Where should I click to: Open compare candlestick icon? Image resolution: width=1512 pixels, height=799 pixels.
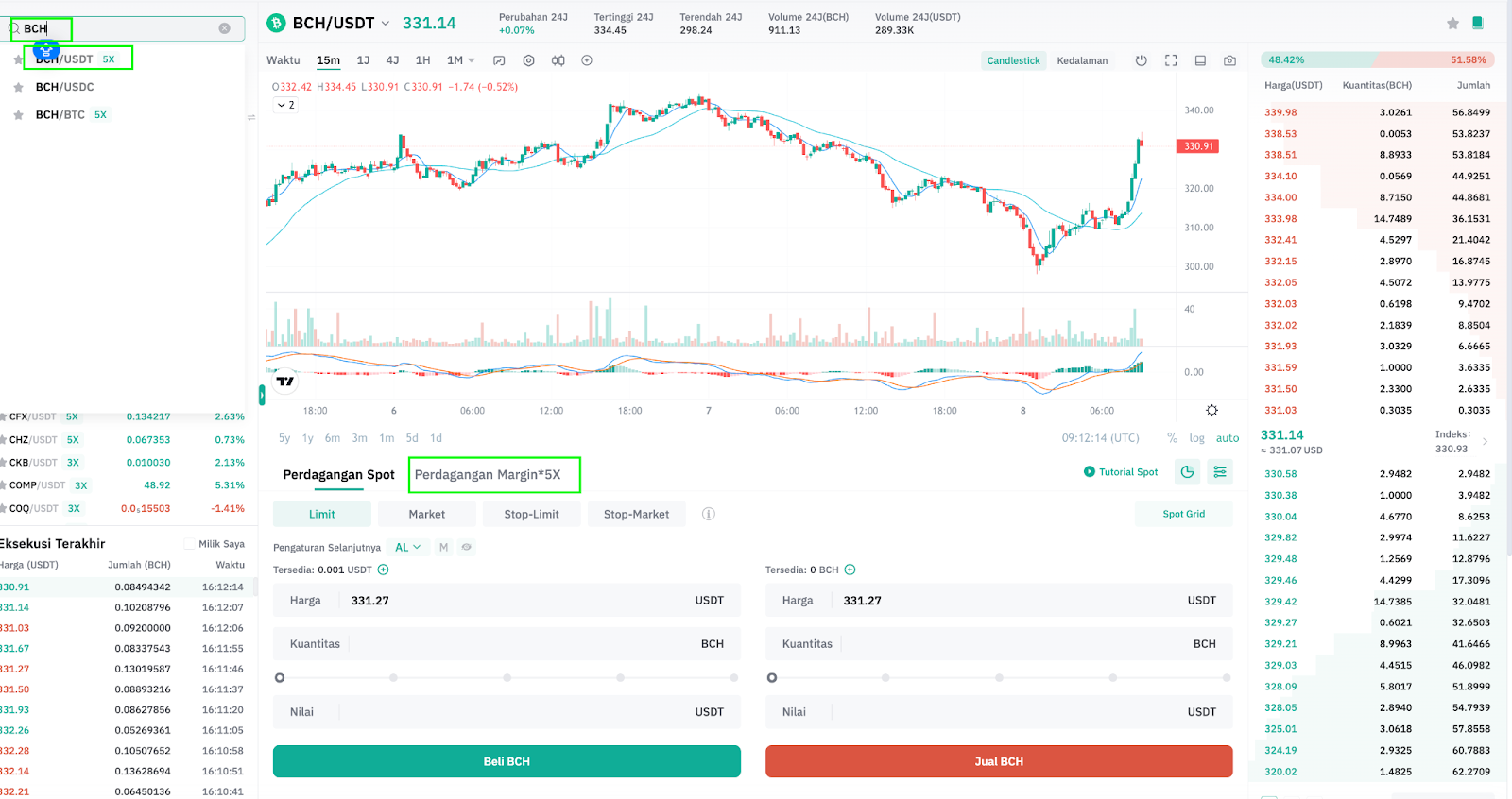[558, 60]
